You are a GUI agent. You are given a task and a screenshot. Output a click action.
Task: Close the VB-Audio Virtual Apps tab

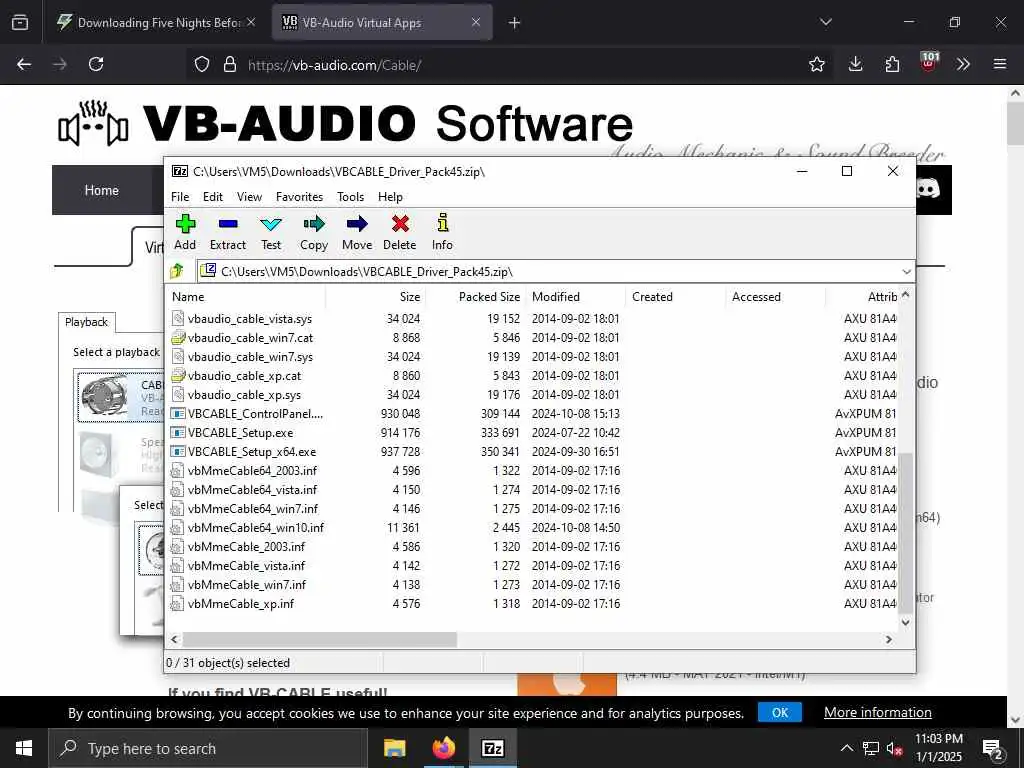pyautogui.click(x=476, y=22)
